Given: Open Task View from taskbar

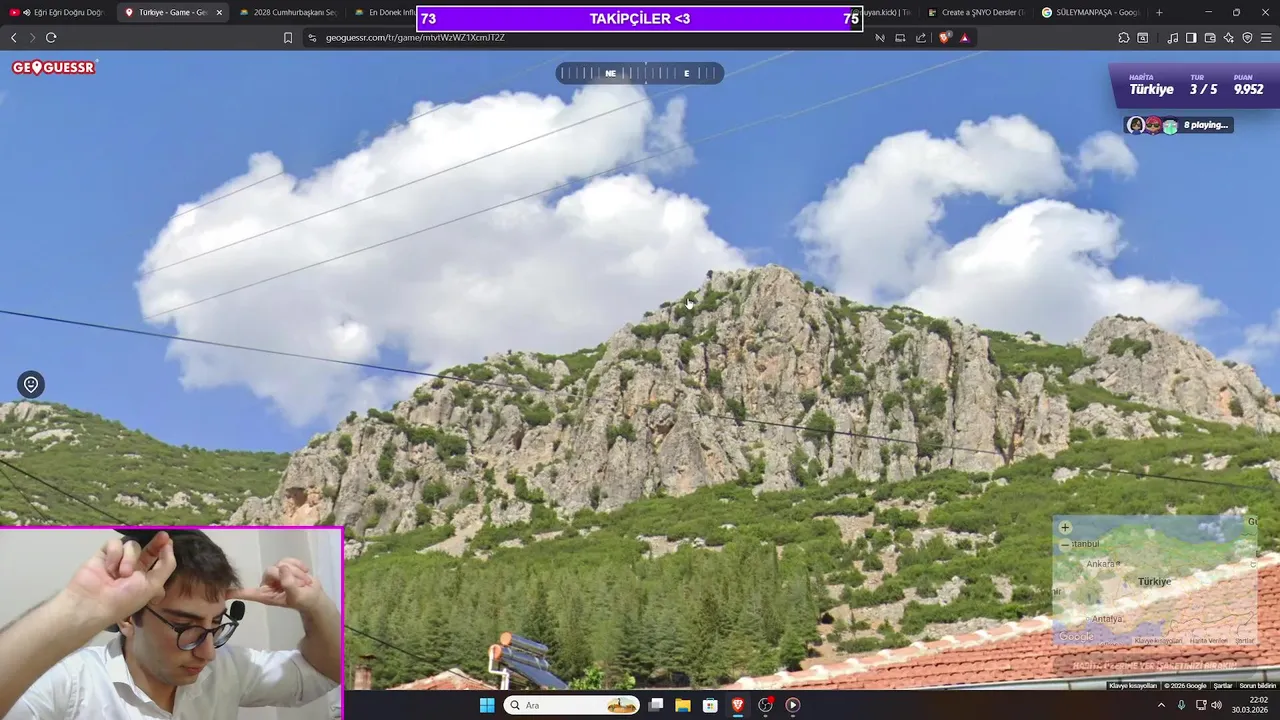Looking at the screenshot, I should click(656, 705).
